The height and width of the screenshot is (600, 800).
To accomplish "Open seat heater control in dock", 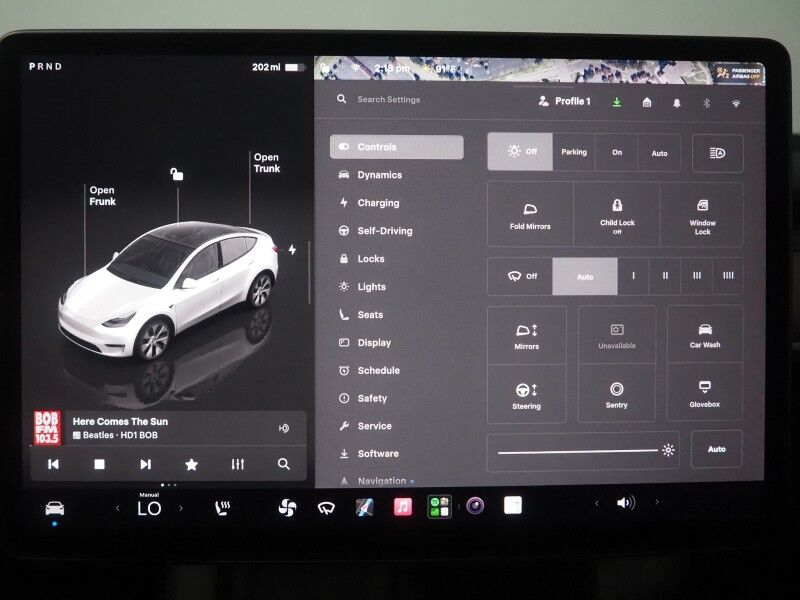I will (222, 508).
